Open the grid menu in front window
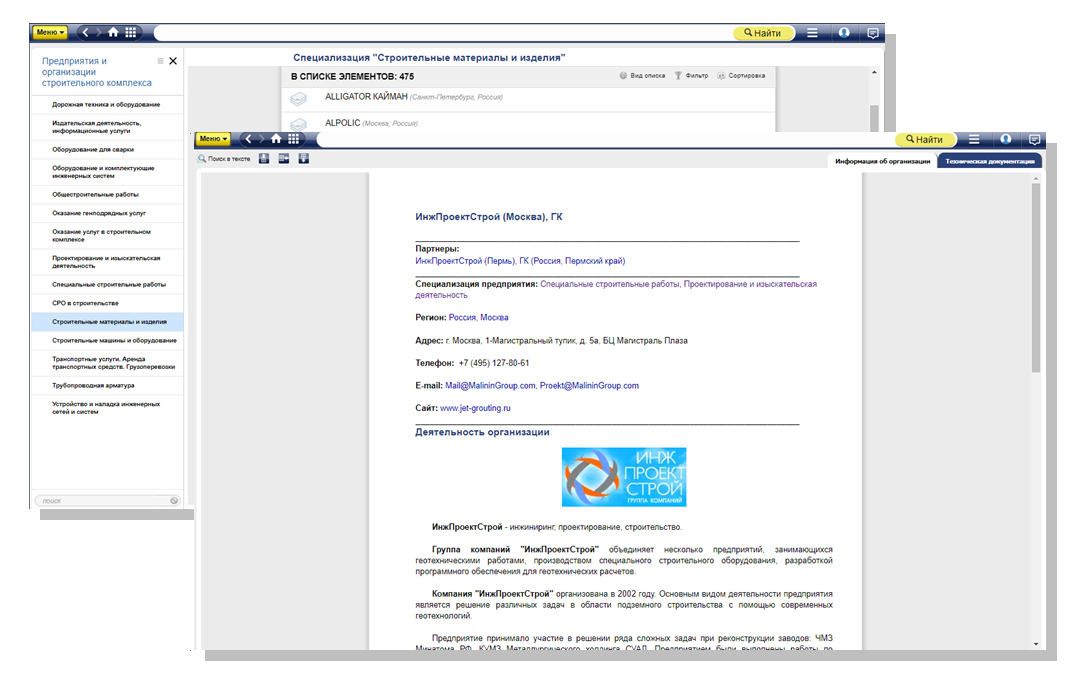This screenshot has height=689, width=1075. (293, 139)
